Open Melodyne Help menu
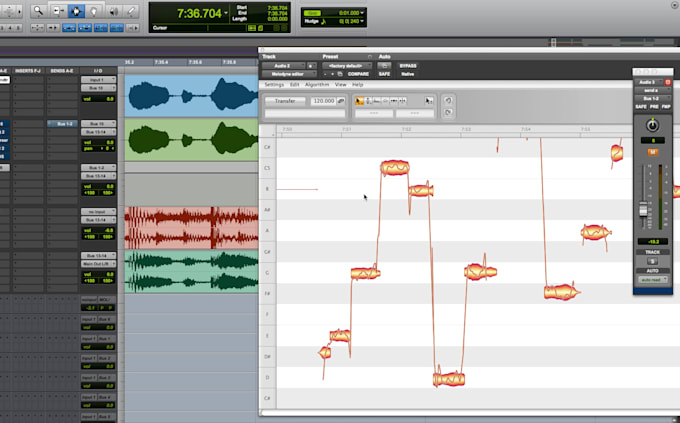Image resolution: width=680 pixels, height=423 pixels. (357, 85)
